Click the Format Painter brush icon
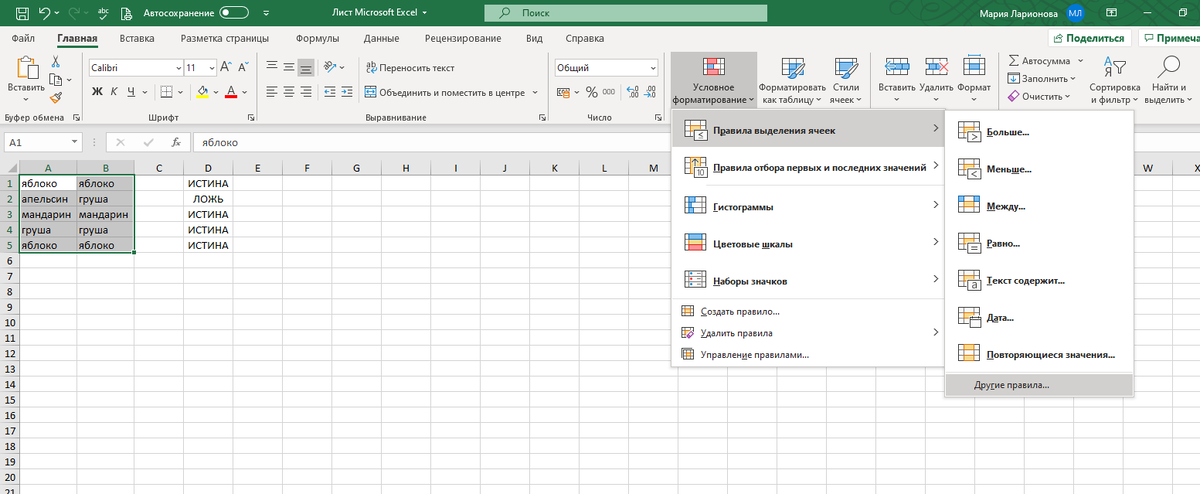The width and height of the screenshot is (1200, 494). [x=56, y=98]
